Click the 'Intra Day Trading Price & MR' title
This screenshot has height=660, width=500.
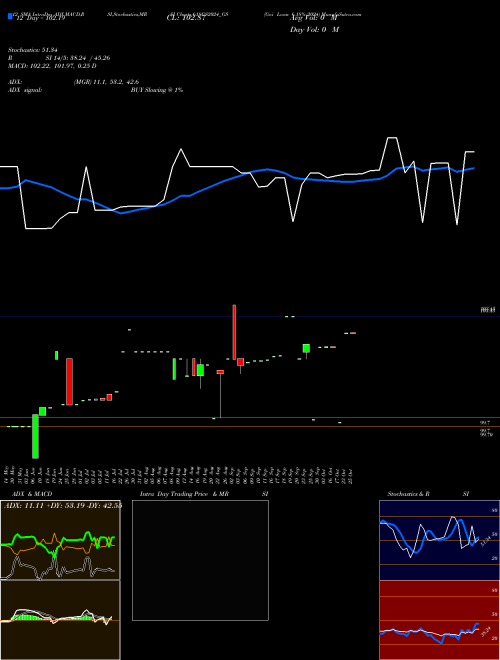pos(184,494)
